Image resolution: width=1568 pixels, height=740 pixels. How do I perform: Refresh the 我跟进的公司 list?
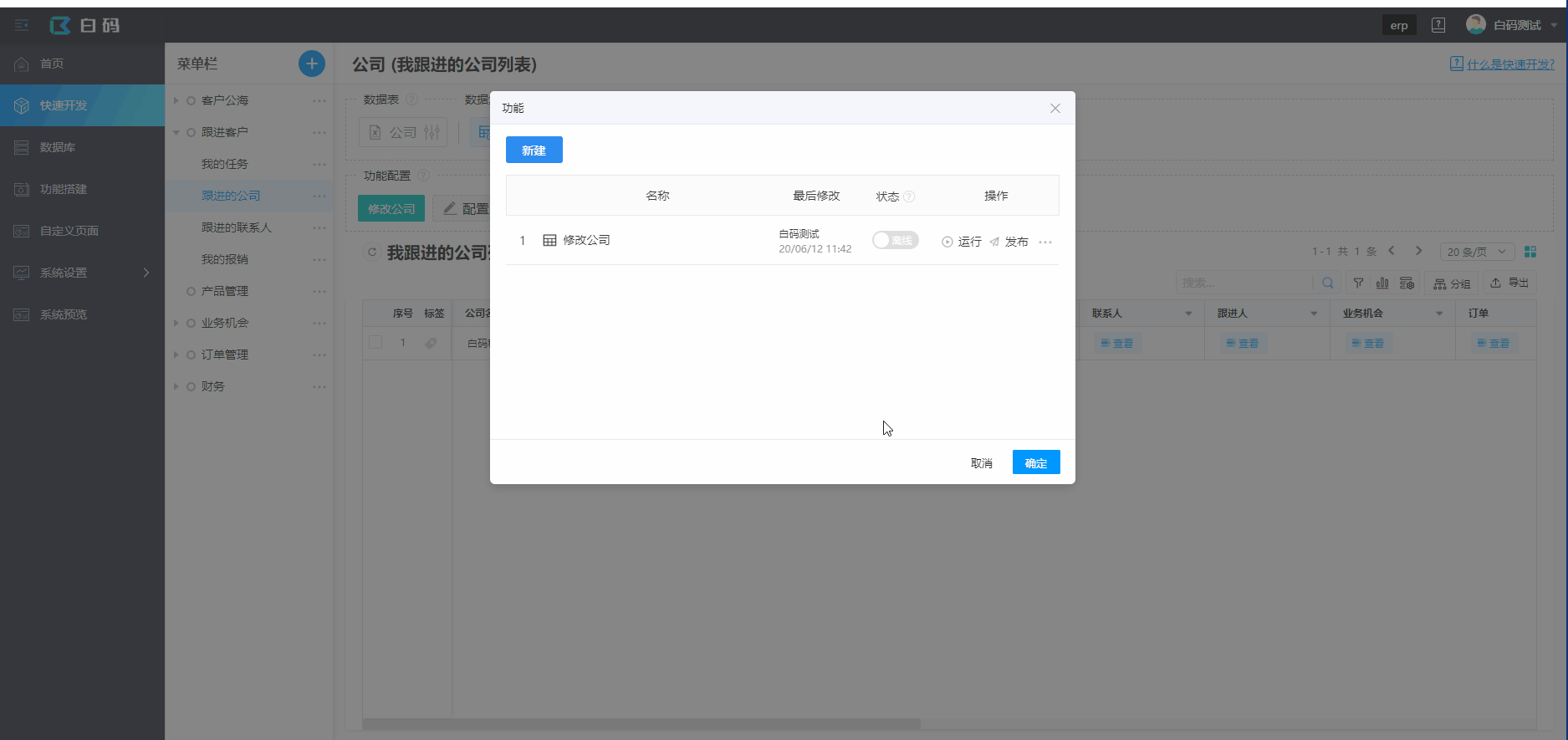[x=372, y=252]
